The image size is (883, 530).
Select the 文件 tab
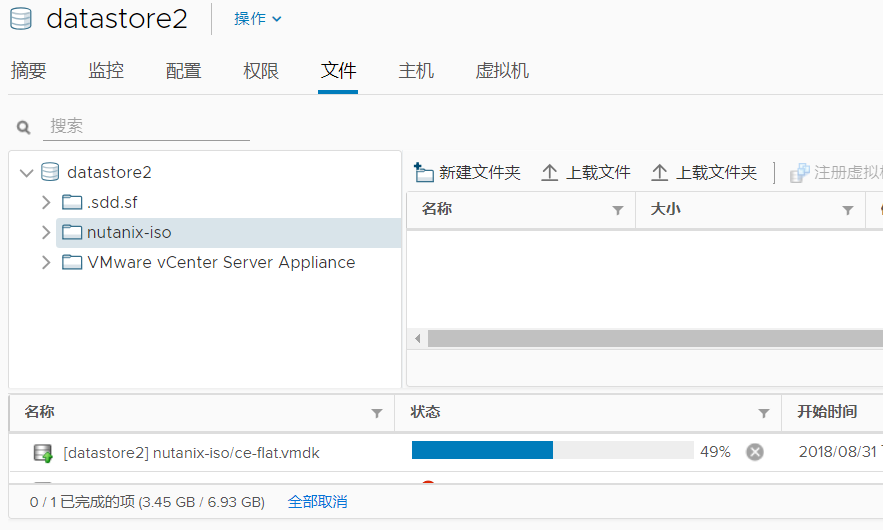click(338, 71)
